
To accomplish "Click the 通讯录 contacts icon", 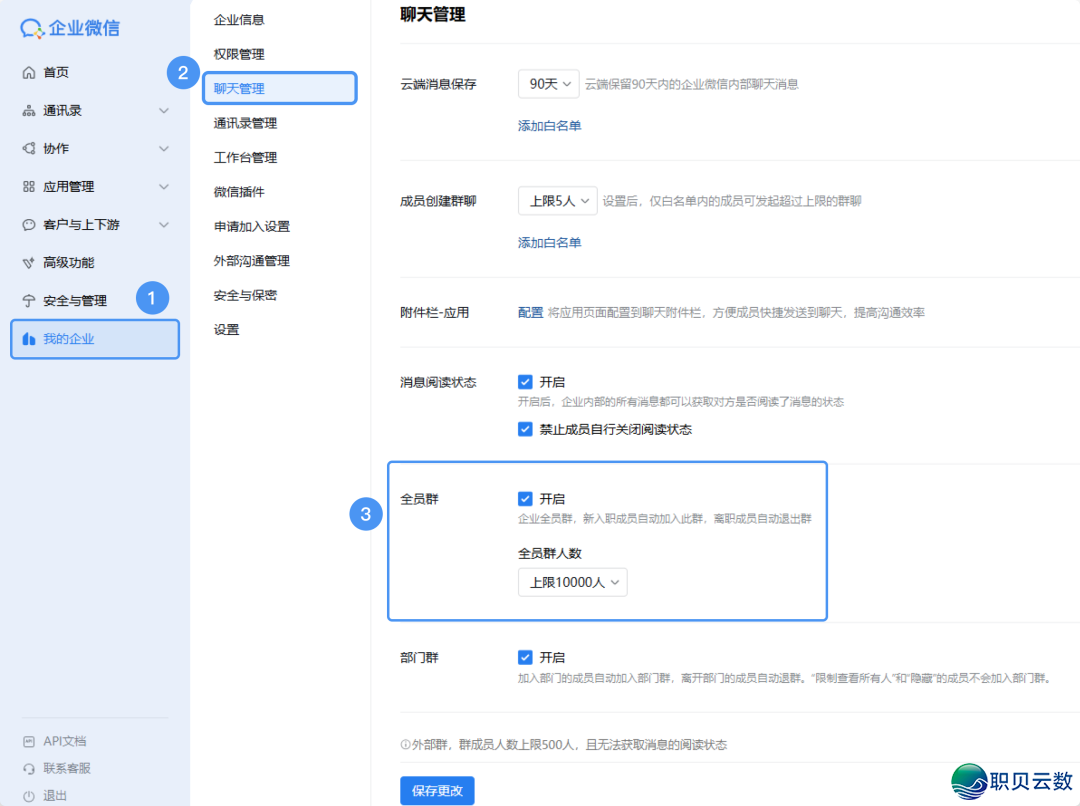I will click(x=28, y=110).
